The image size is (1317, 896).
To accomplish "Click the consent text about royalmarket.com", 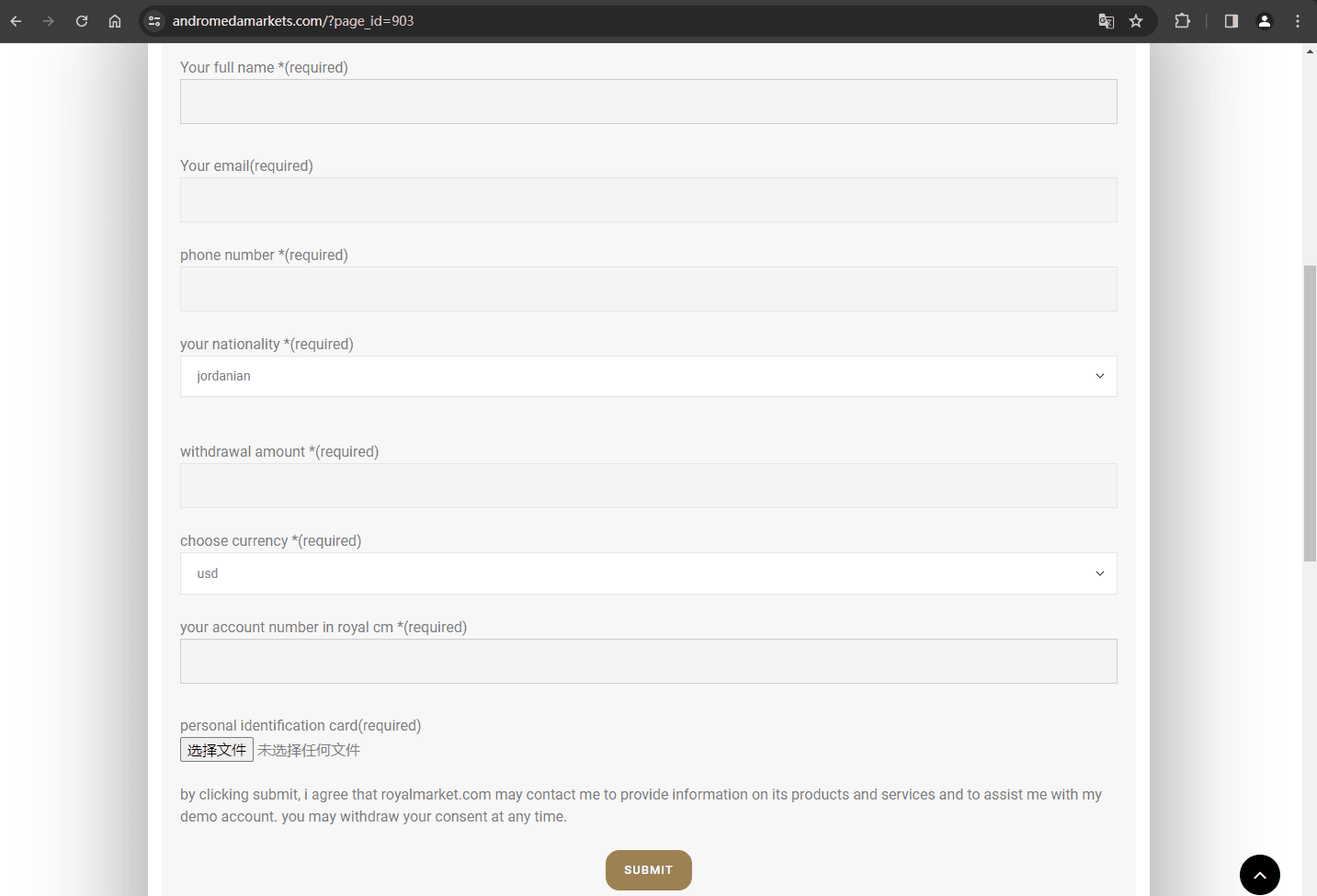I will coord(641,806).
